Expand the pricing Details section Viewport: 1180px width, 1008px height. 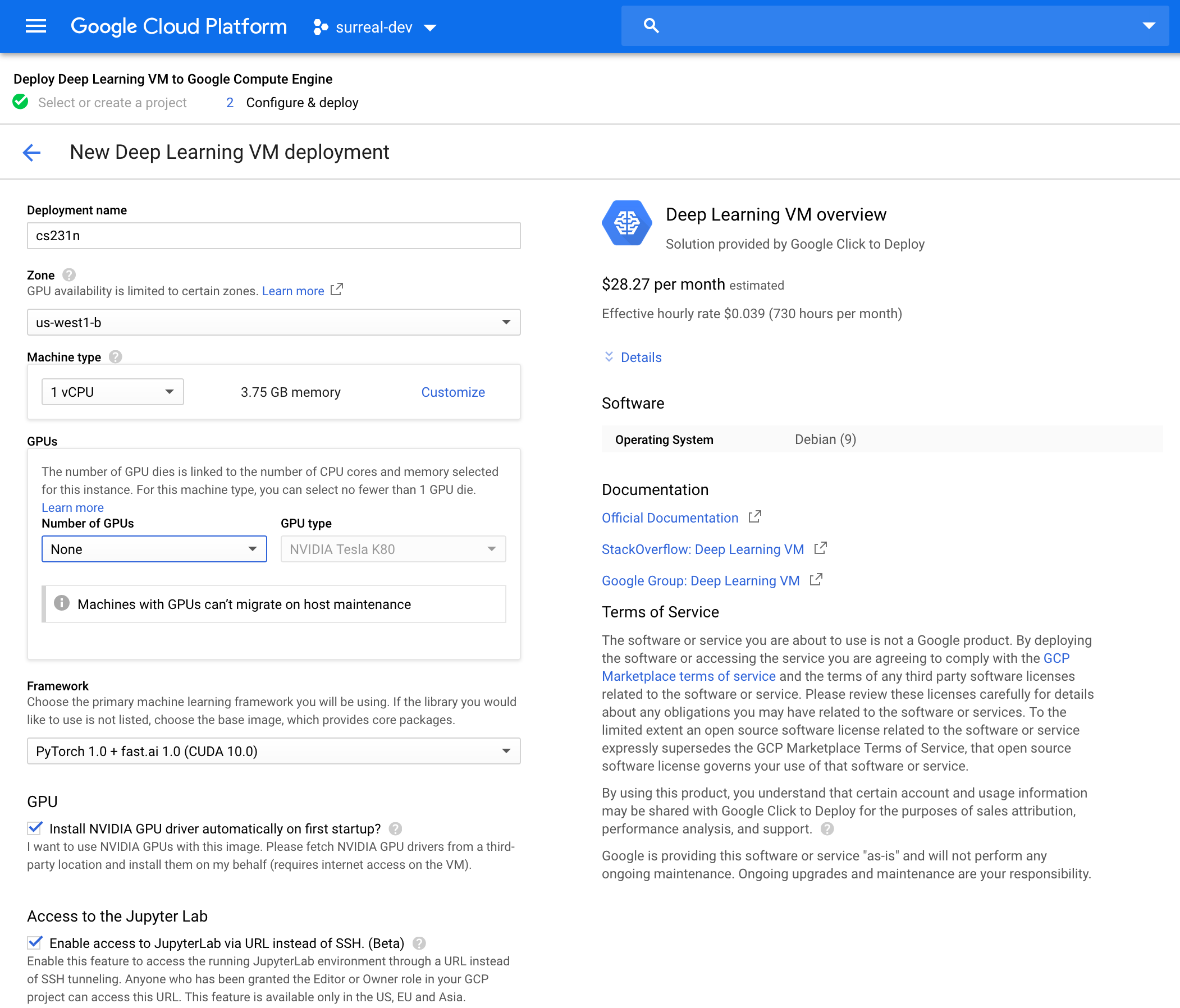[x=640, y=357]
